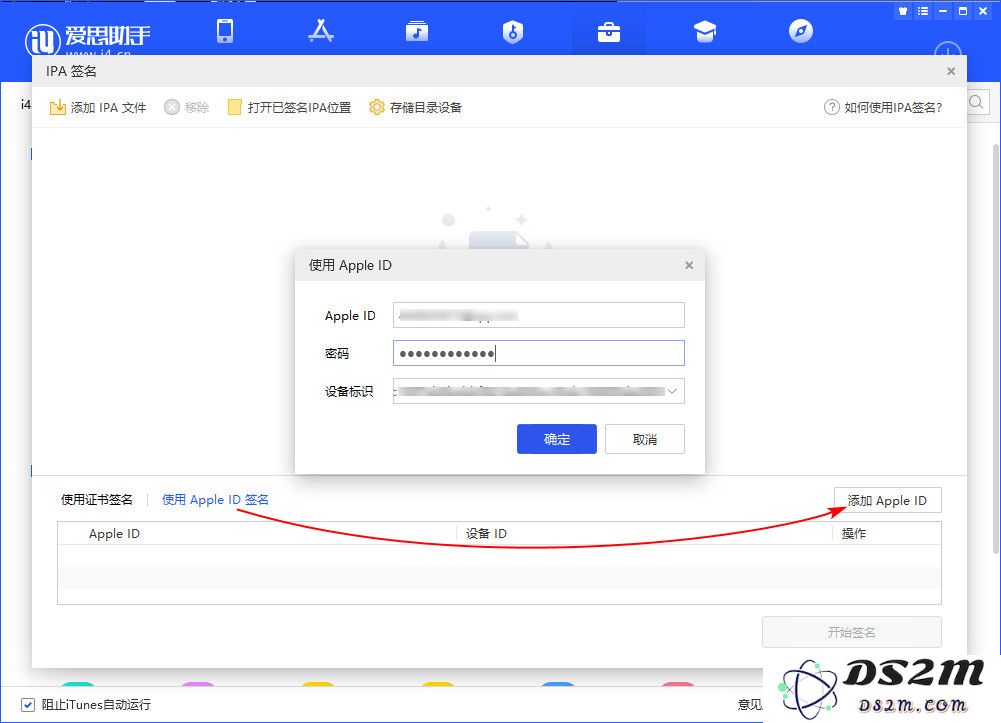Click the cancel button in dialog

[645, 439]
